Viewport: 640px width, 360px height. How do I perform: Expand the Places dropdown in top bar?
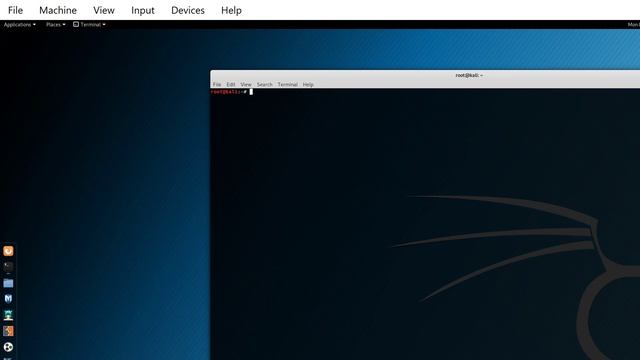tap(56, 24)
